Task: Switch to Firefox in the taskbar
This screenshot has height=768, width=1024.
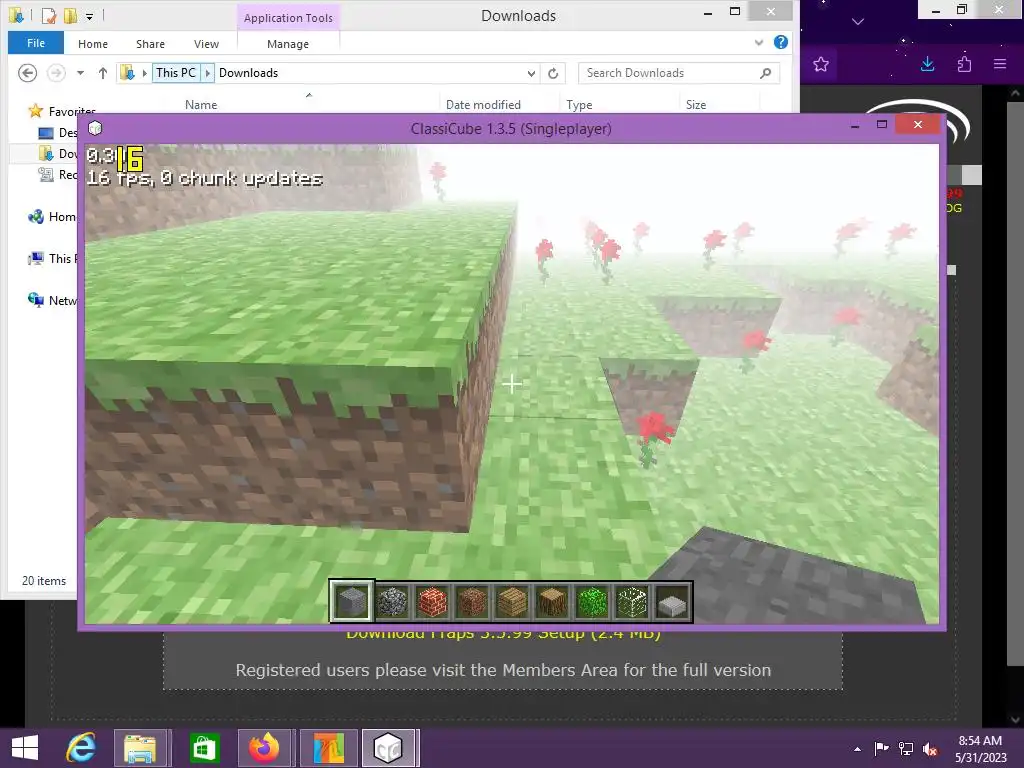Action: pos(264,748)
